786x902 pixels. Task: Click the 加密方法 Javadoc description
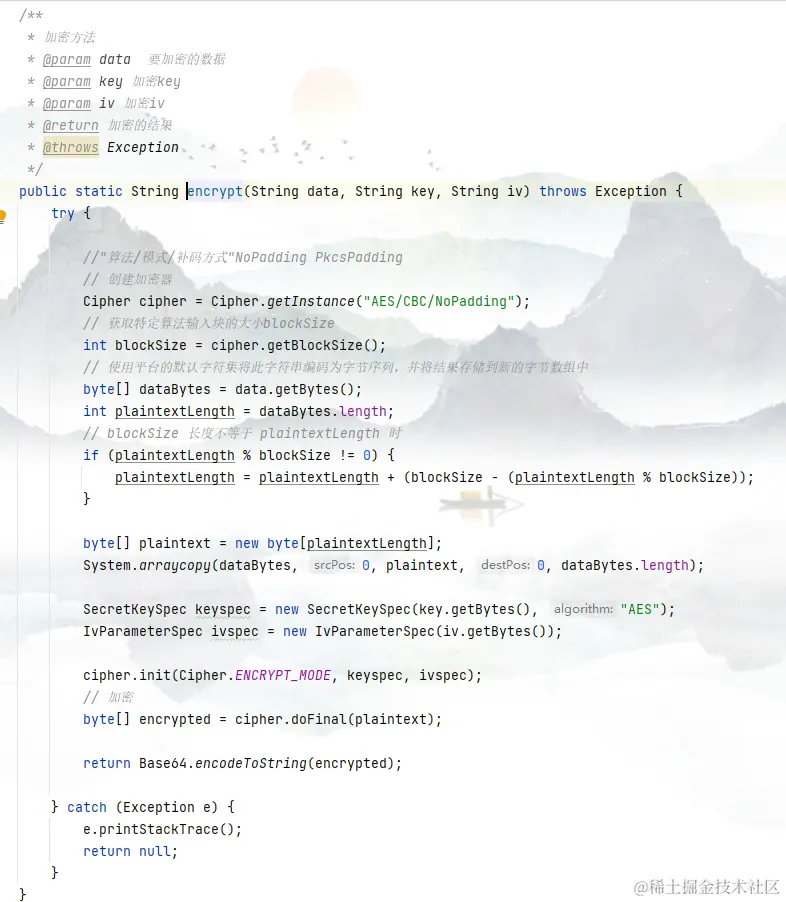coord(70,37)
